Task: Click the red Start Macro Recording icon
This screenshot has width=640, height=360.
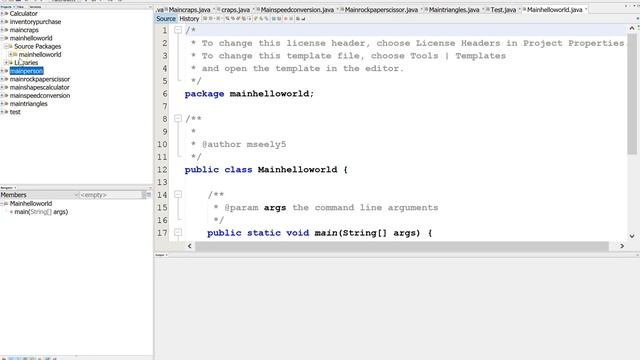Action: 285,18
